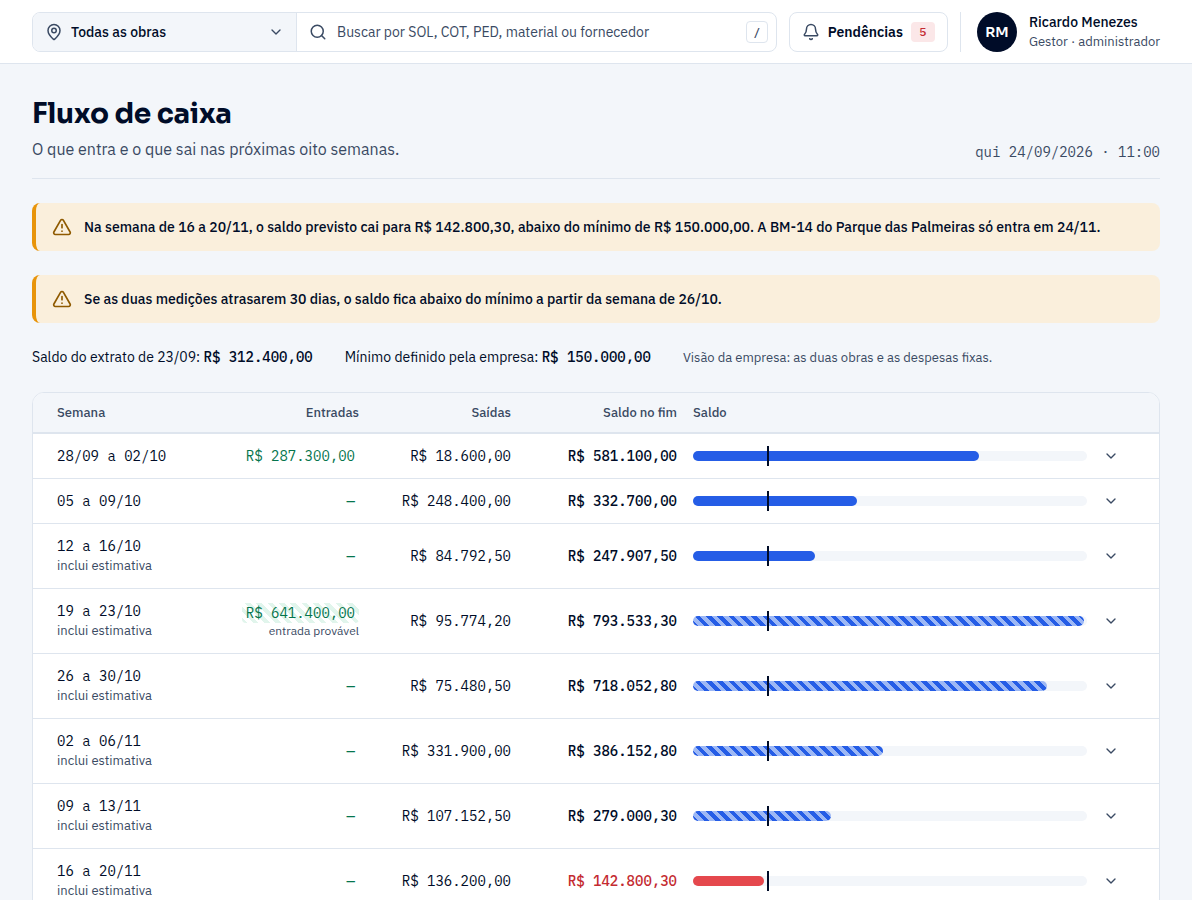The image size is (1192, 900).
Task: Open the Todas as obras dropdown
Action: point(164,32)
